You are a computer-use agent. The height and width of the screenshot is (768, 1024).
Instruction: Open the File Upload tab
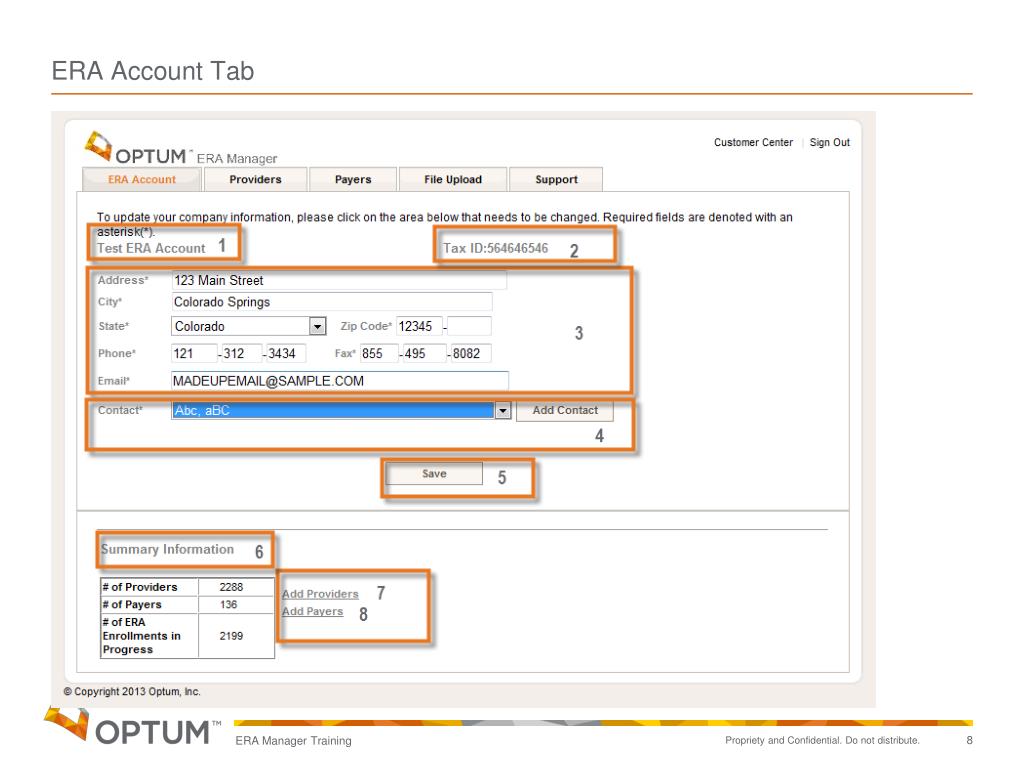click(453, 180)
